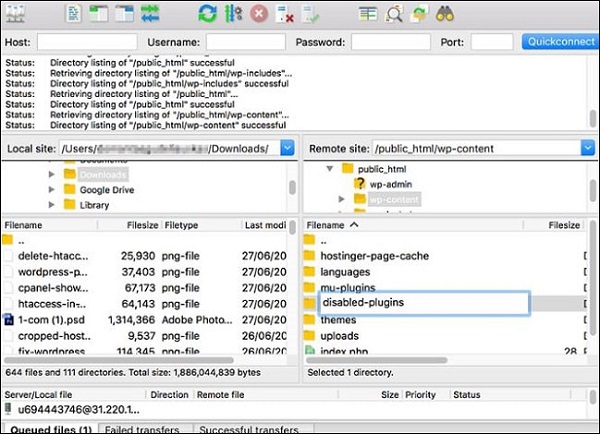Click the Host input field

click(87, 42)
